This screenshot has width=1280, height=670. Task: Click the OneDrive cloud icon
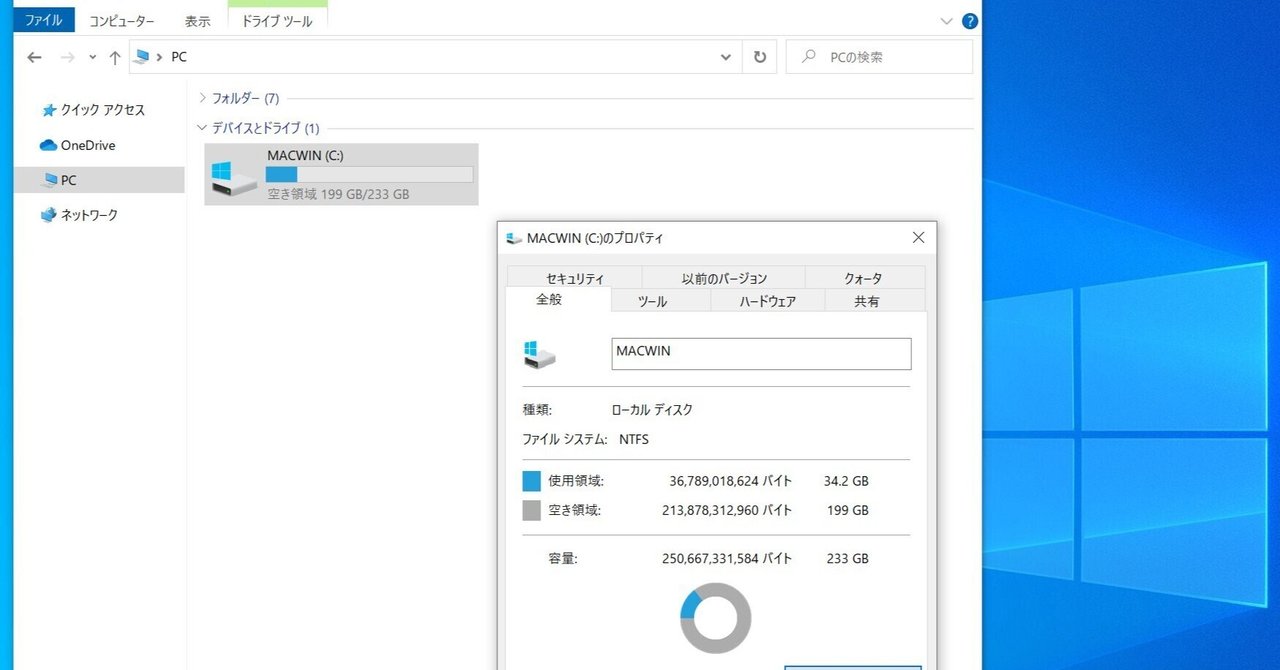coord(48,145)
